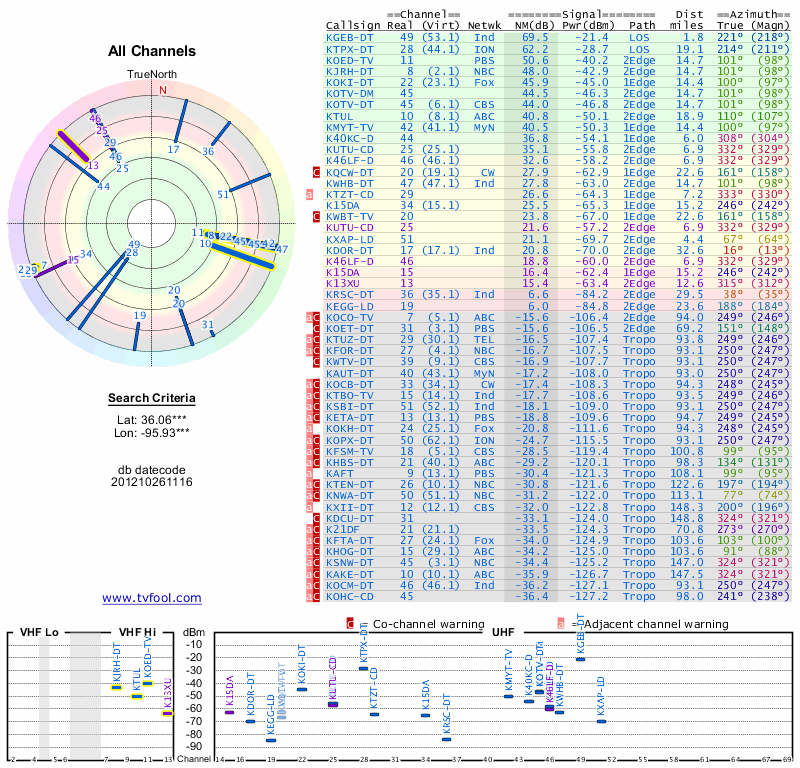The height and width of the screenshot is (768, 800).
Task: Click co-channel badge beside KDCU-DT
Action: (x=316, y=518)
